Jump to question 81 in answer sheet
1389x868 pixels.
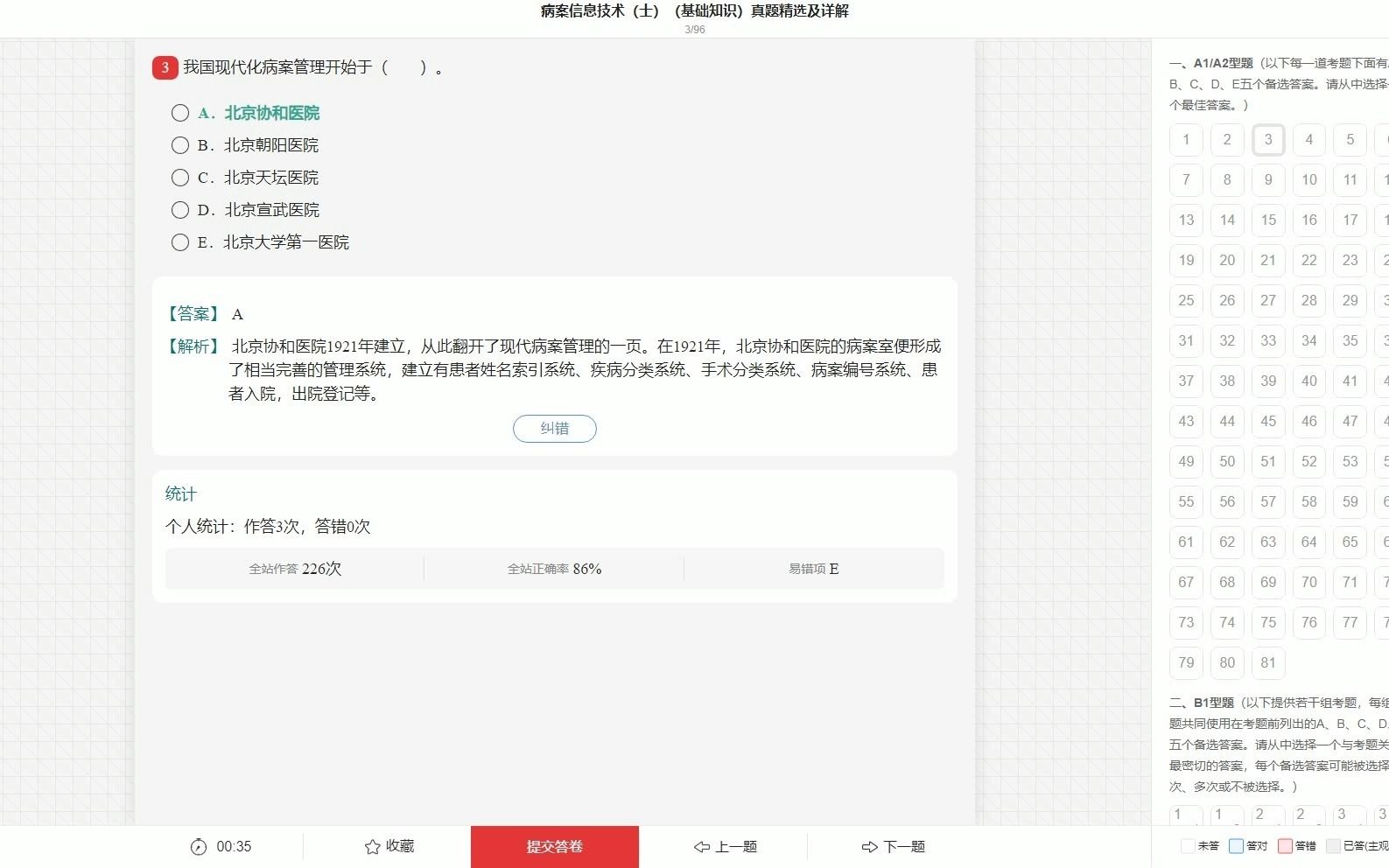pyautogui.click(x=1268, y=663)
